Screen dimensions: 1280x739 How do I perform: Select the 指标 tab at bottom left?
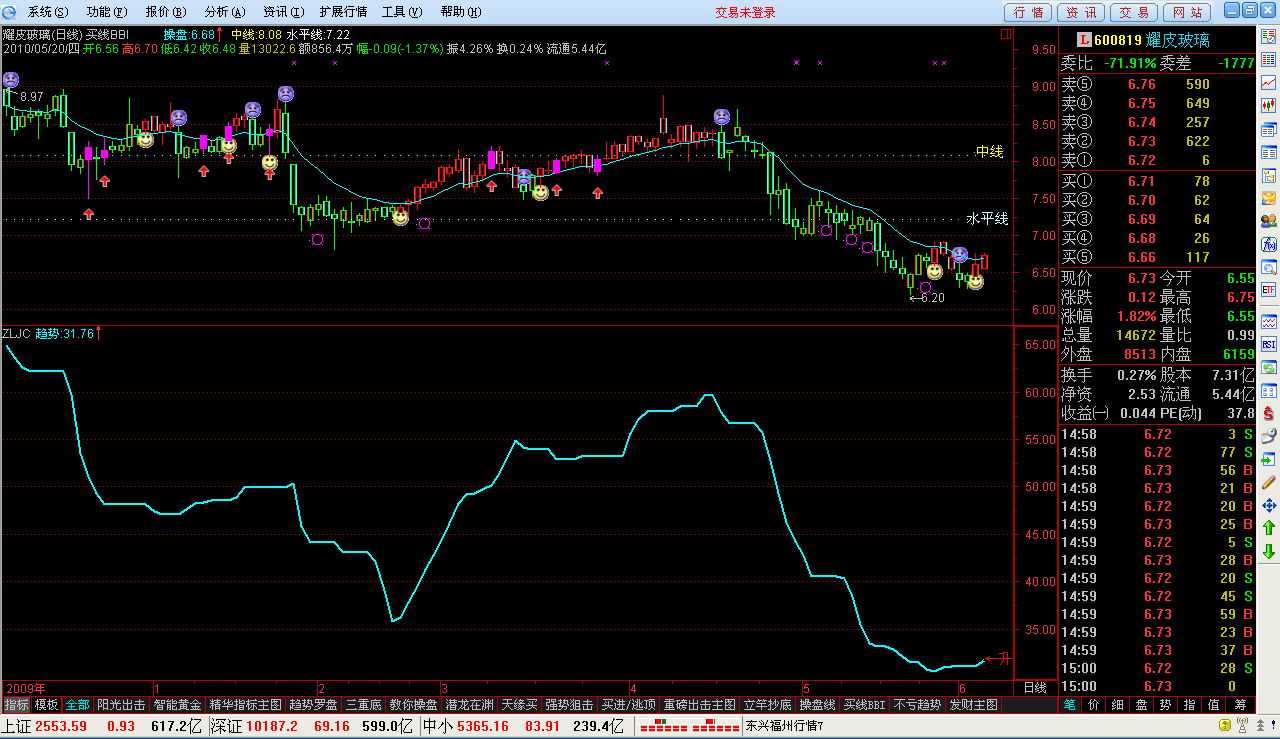pos(16,705)
